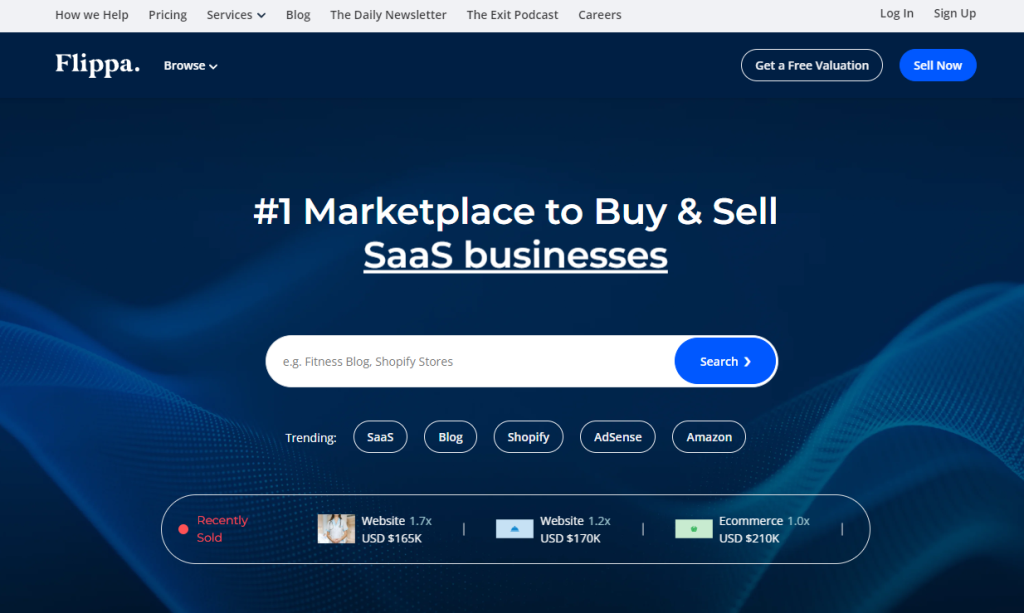Select the Amazon trending tag

pyautogui.click(x=709, y=437)
